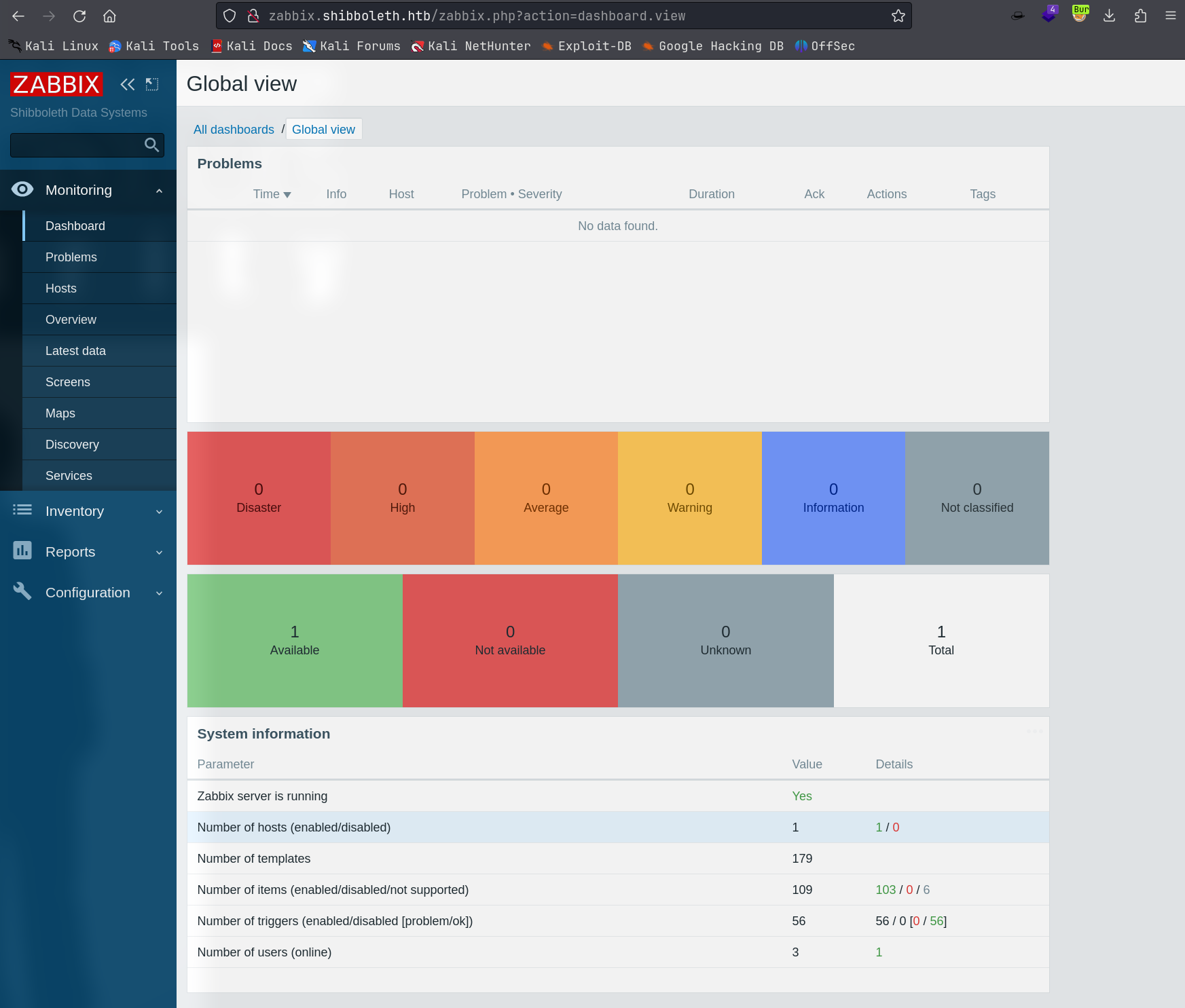The width and height of the screenshot is (1185, 1008).
Task: Click the grey Unknown hosts tile
Action: click(x=726, y=641)
